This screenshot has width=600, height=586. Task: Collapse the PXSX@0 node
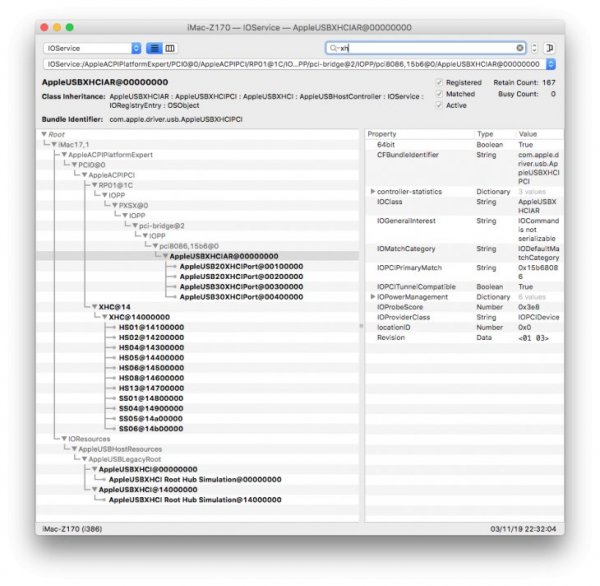(x=115, y=205)
